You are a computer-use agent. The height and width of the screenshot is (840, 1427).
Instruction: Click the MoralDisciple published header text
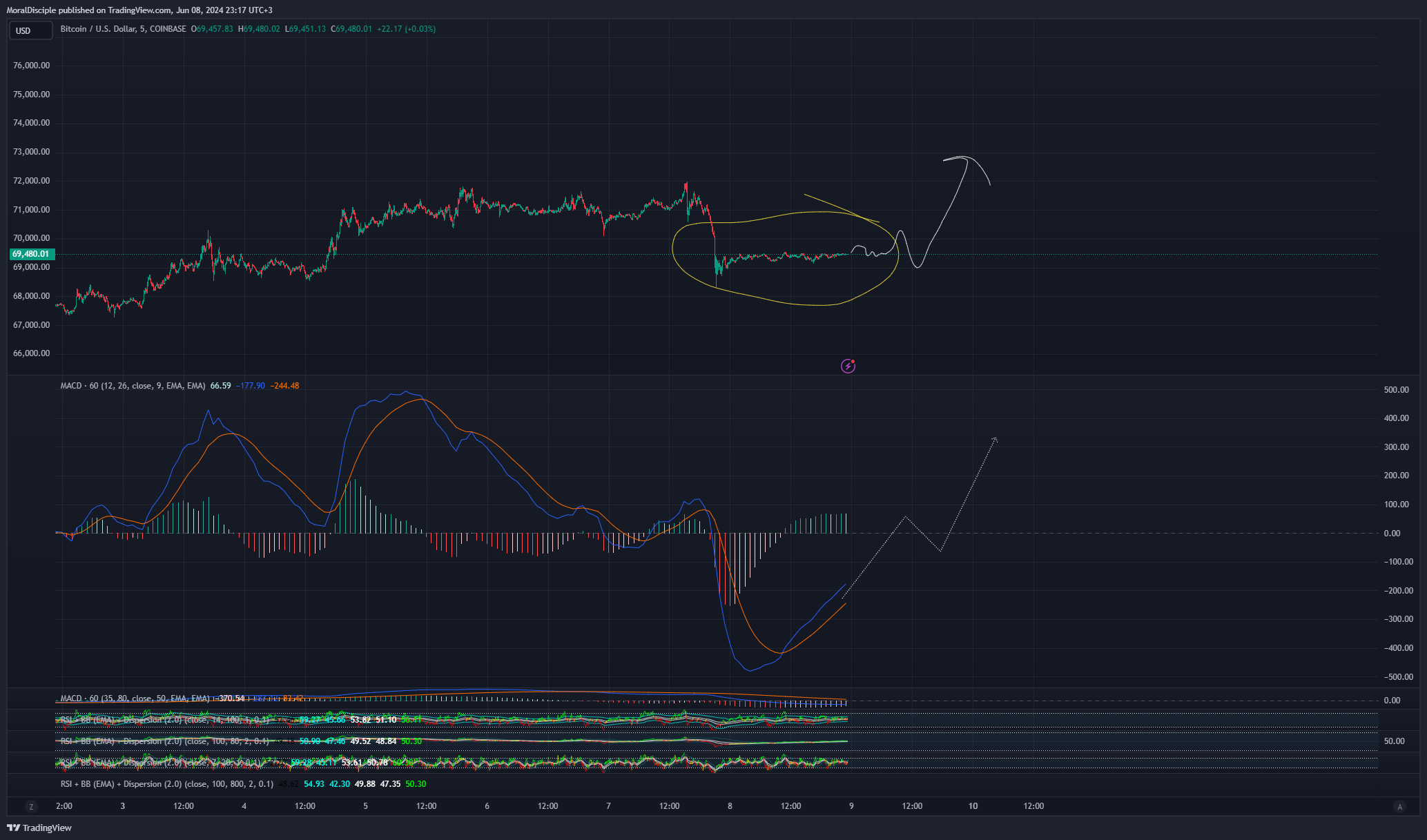pyautogui.click(x=139, y=10)
